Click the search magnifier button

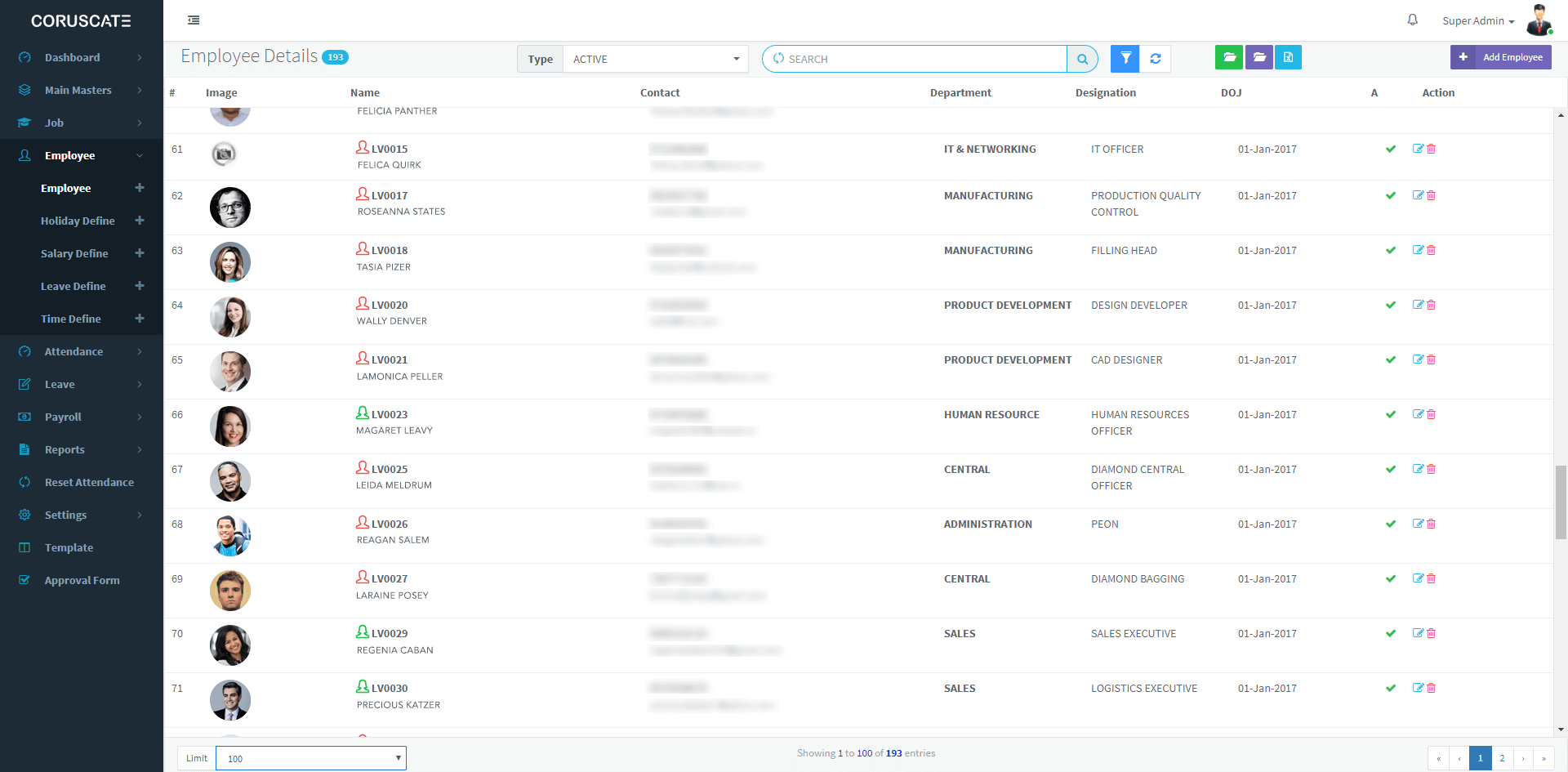coord(1082,59)
